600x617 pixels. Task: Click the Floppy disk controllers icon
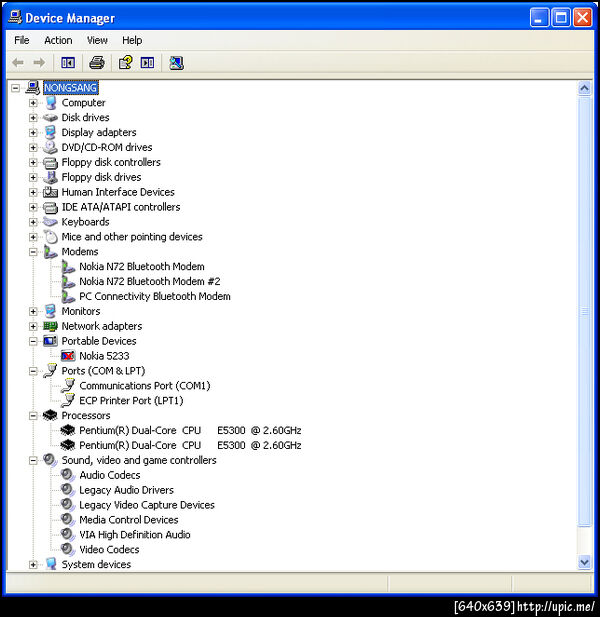coord(50,163)
